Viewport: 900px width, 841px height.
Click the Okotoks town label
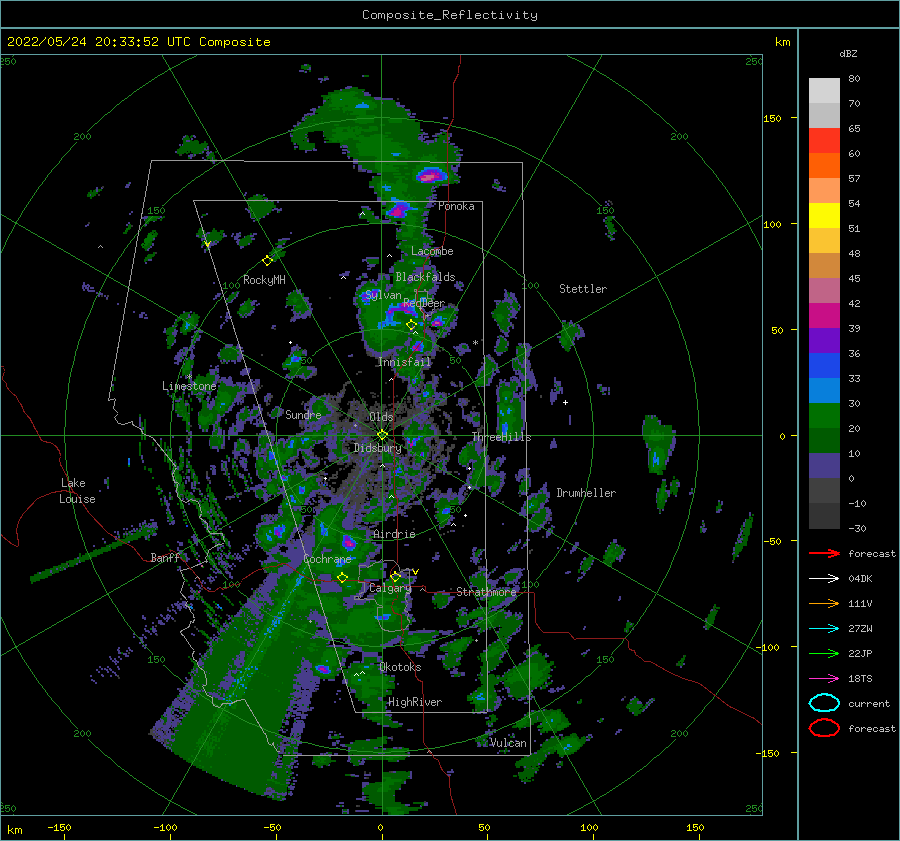click(401, 667)
